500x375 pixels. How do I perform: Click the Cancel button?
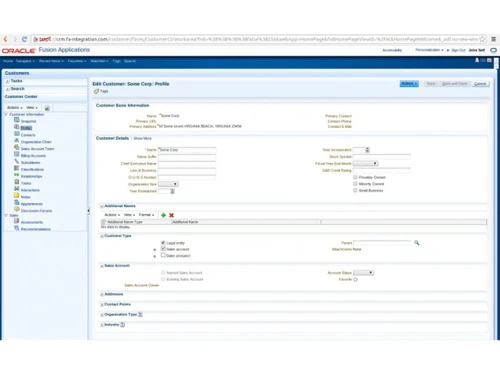point(480,84)
